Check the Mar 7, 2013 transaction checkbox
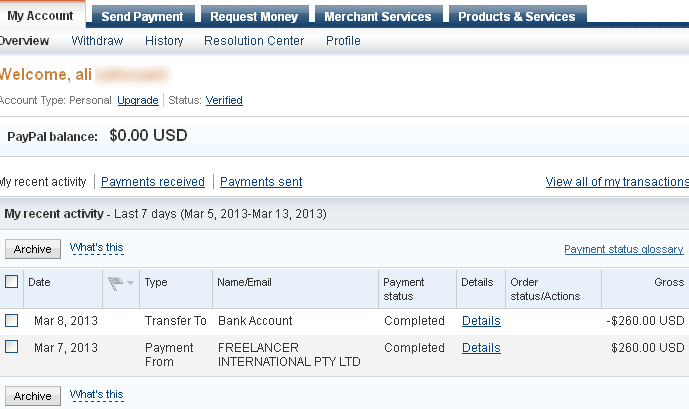 coord(11,347)
